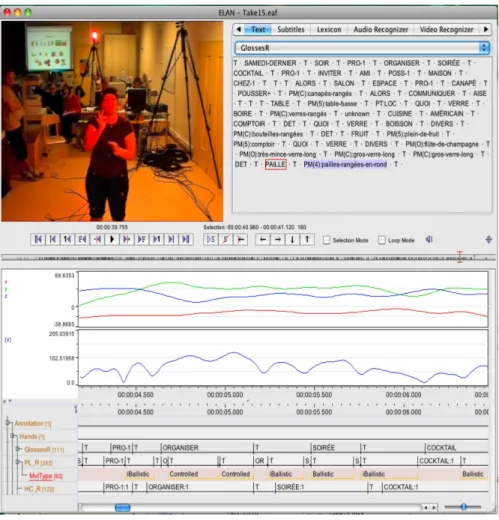Open the Subtitles tab

(291, 29)
